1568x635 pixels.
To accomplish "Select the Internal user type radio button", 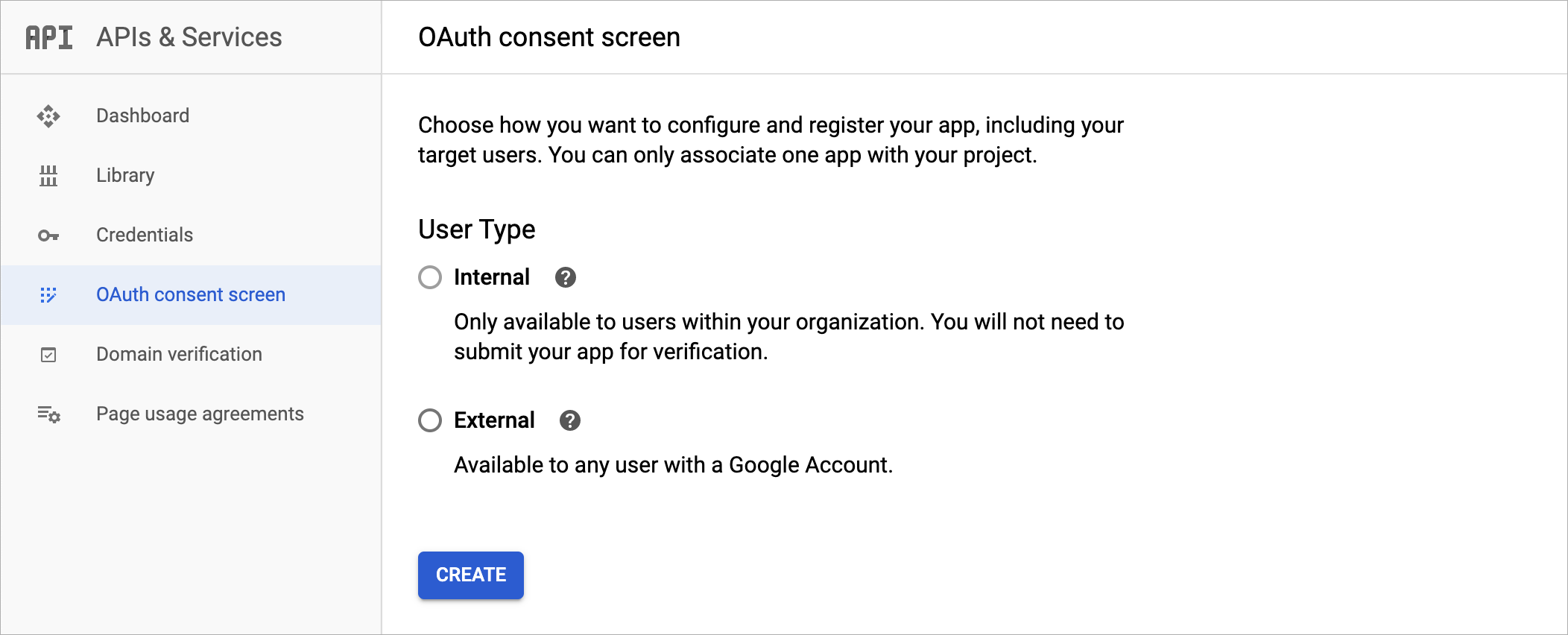I will point(430,277).
